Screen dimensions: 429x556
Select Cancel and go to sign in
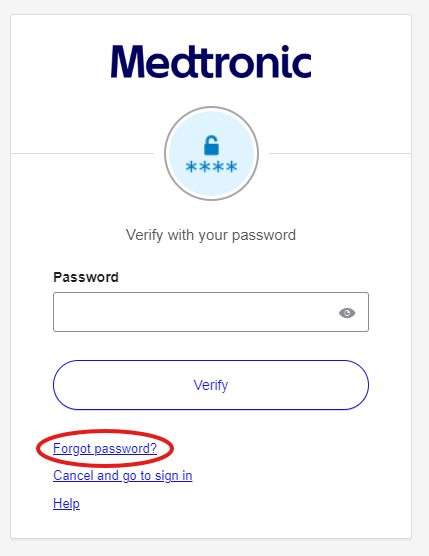pos(123,476)
